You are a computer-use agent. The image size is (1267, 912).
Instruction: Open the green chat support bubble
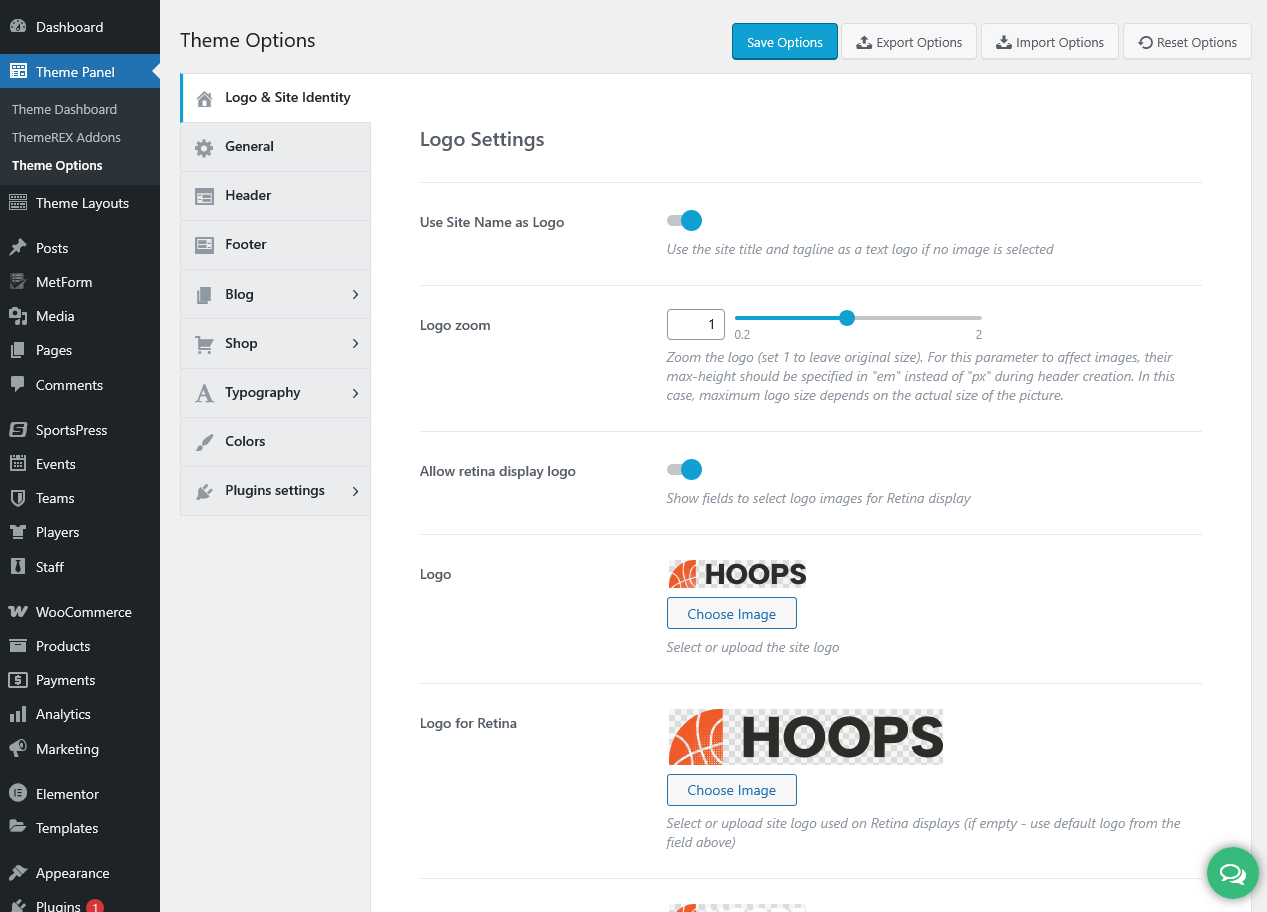(x=1232, y=874)
